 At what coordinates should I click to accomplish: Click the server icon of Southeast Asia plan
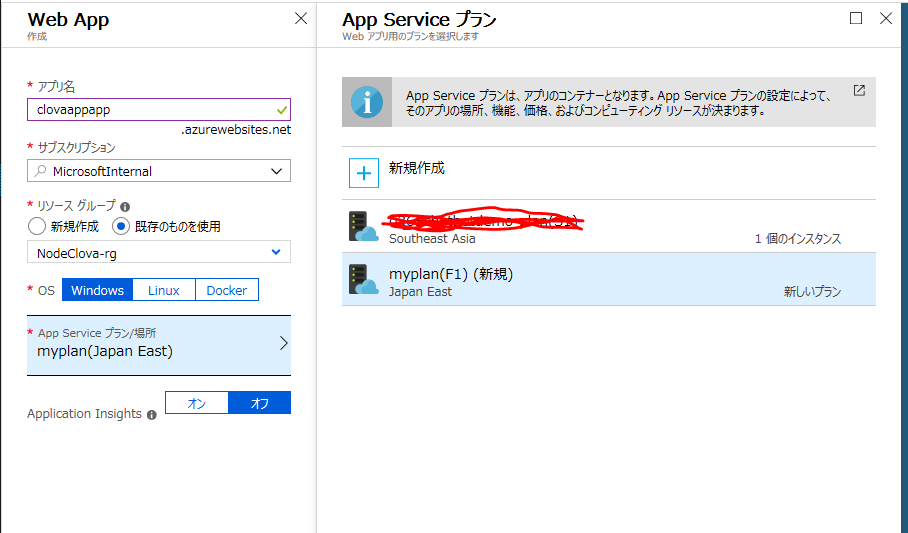(x=363, y=227)
